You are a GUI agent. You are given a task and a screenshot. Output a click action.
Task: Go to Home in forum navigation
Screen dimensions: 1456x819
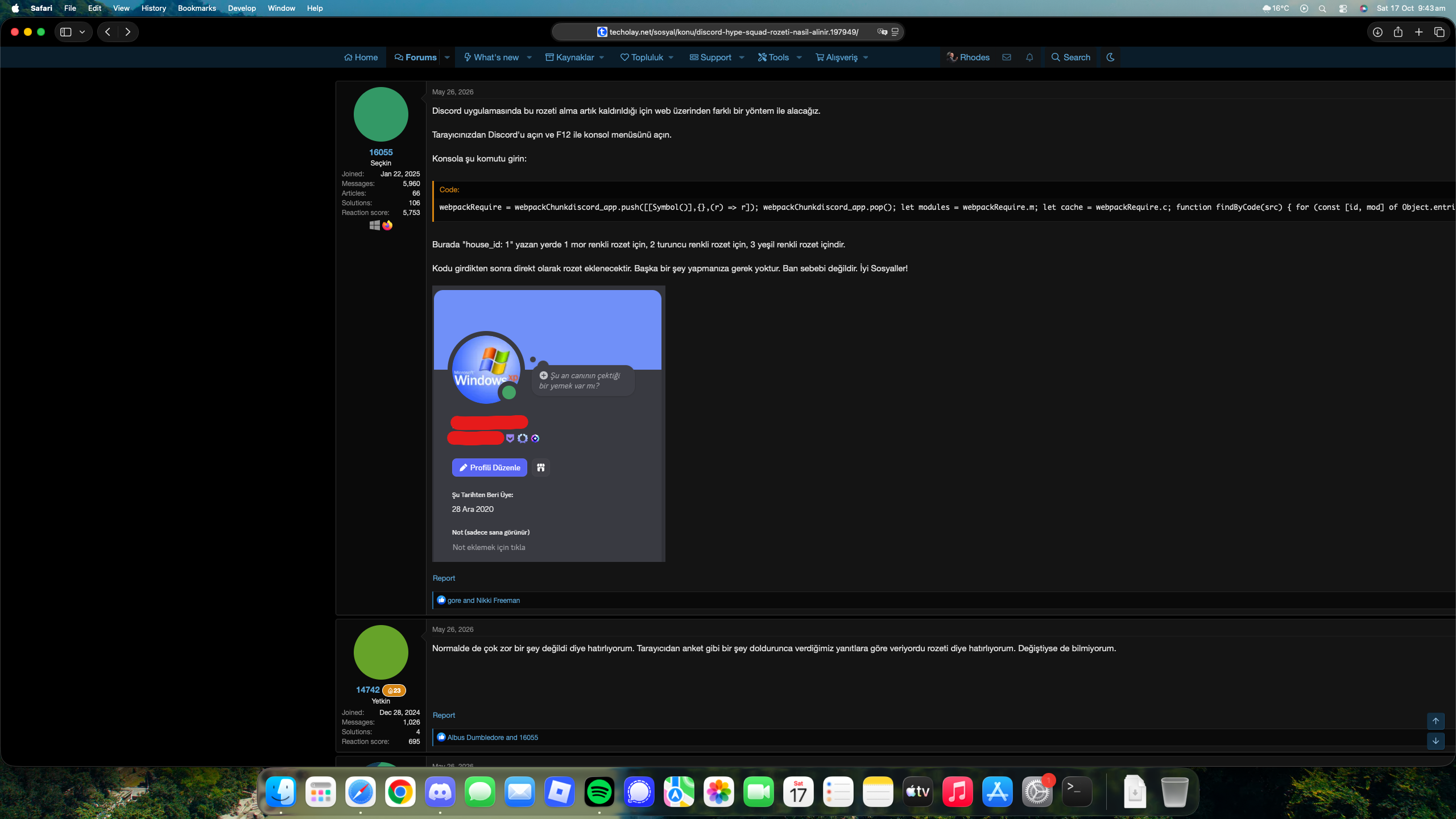pyautogui.click(x=361, y=57)
